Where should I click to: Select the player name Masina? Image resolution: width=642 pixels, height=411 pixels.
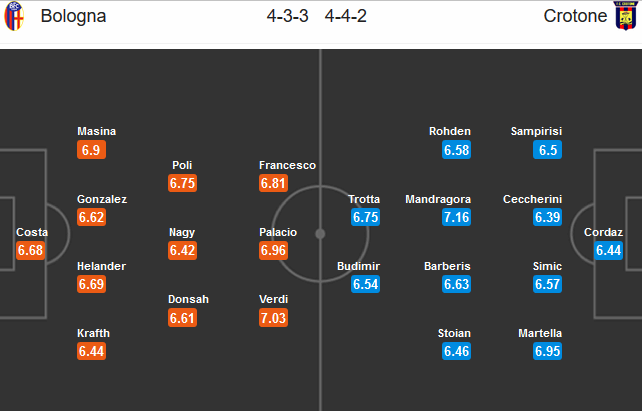click(x=97, y=131)
